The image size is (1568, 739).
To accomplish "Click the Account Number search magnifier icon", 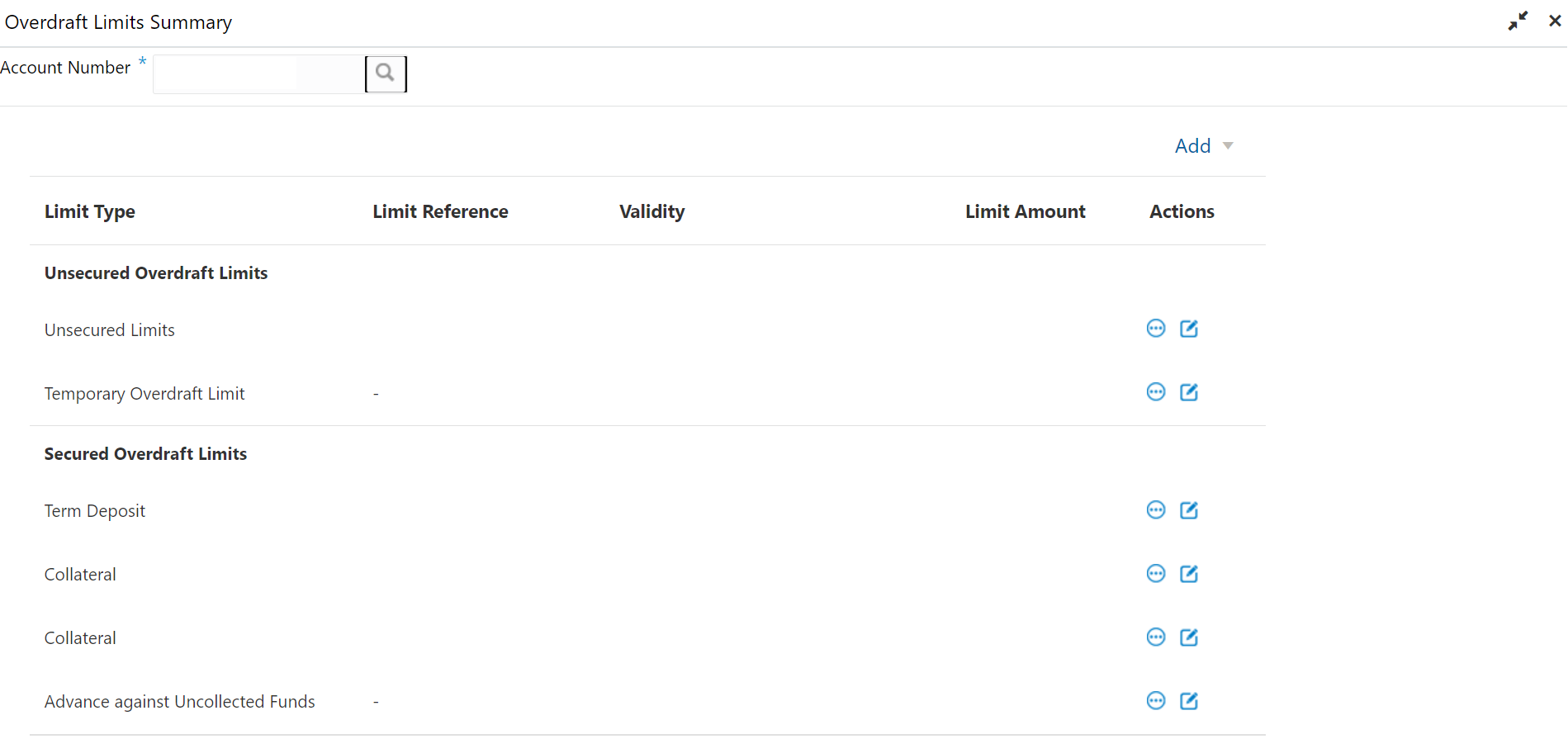I will [386, 73].
